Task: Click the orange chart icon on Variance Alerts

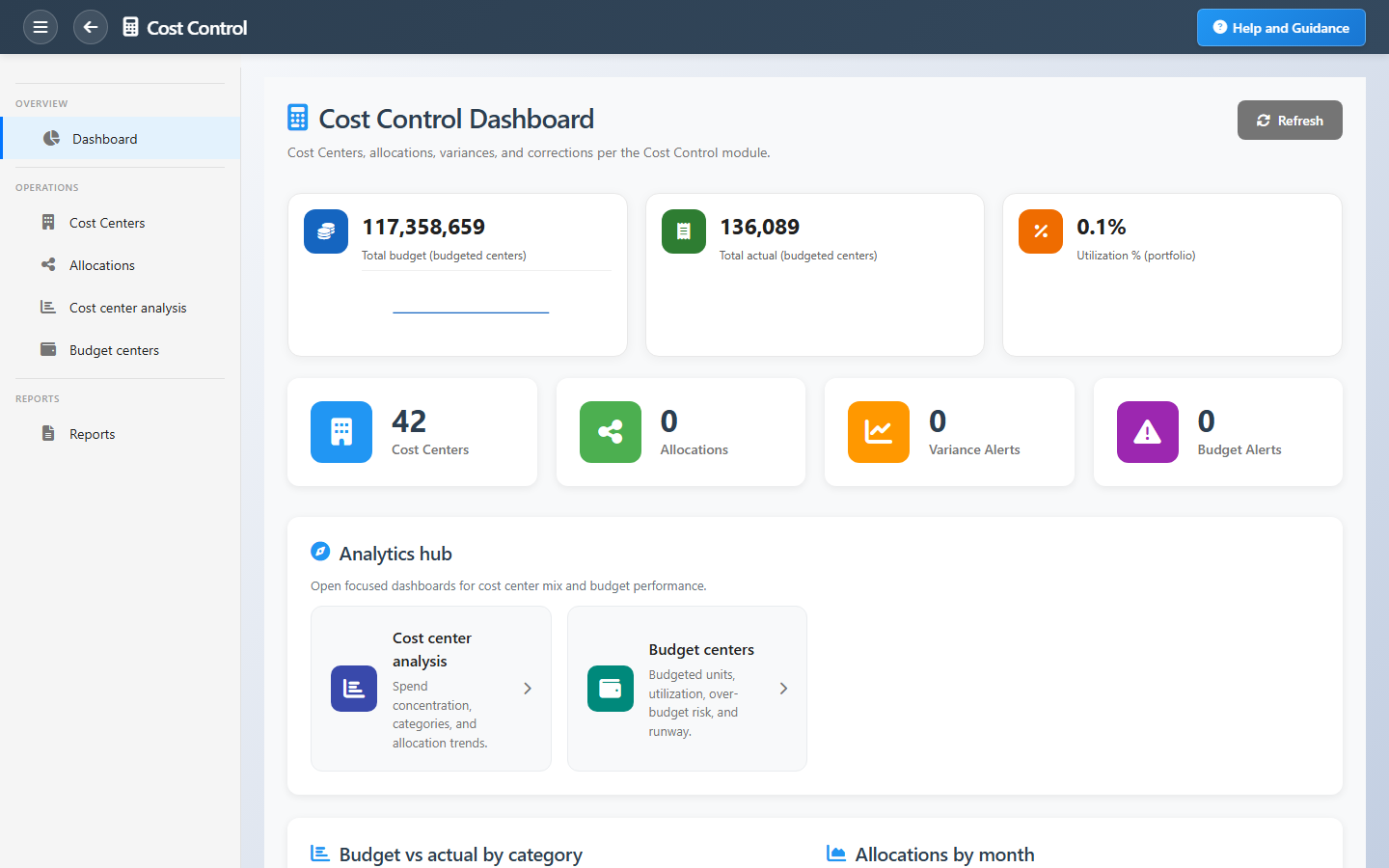Action: click(x=879, y=432)
